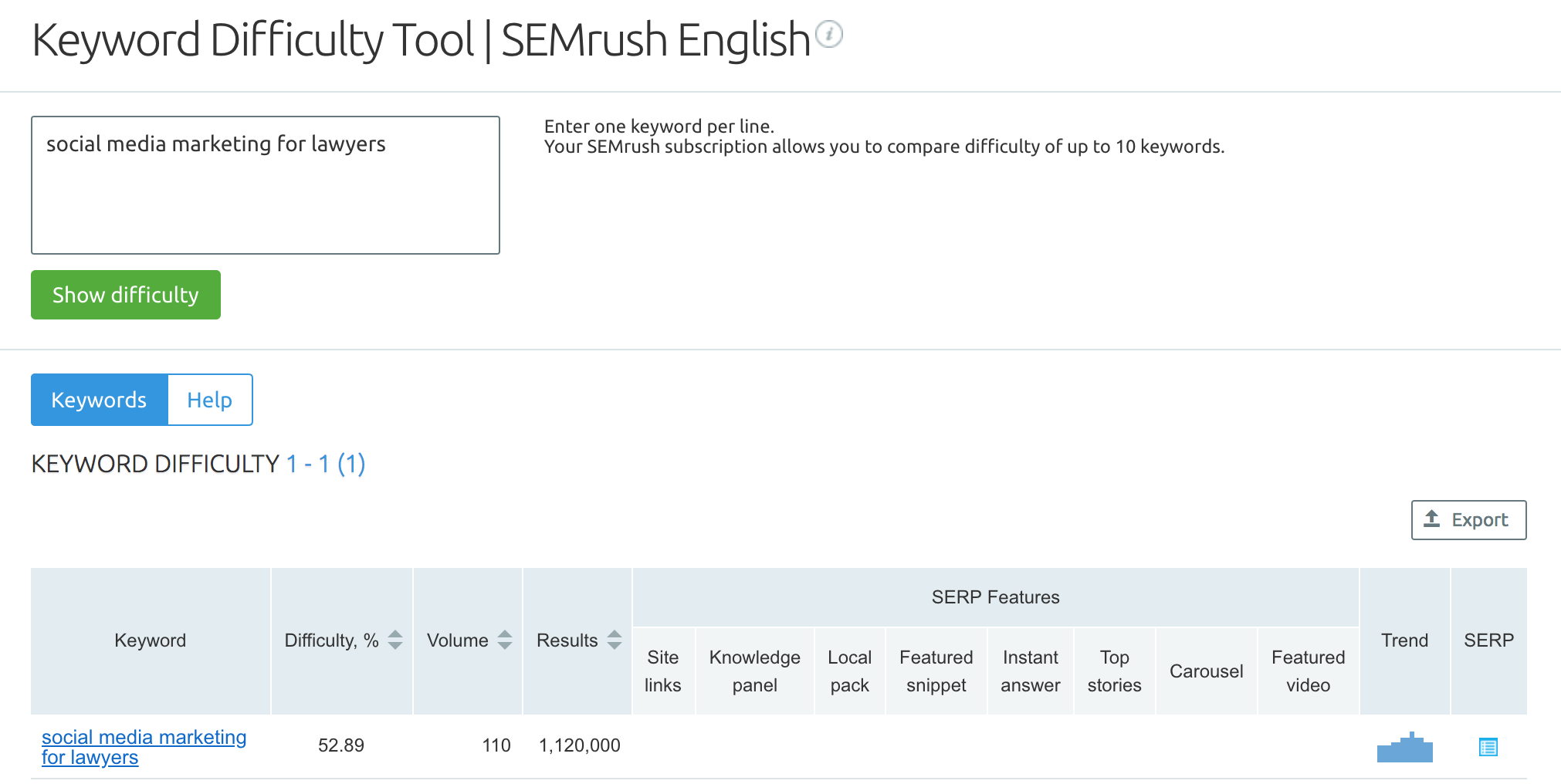Click the KEYWORD DIFFICULTY 1 - 1 (1) heading

pos(198,464)
